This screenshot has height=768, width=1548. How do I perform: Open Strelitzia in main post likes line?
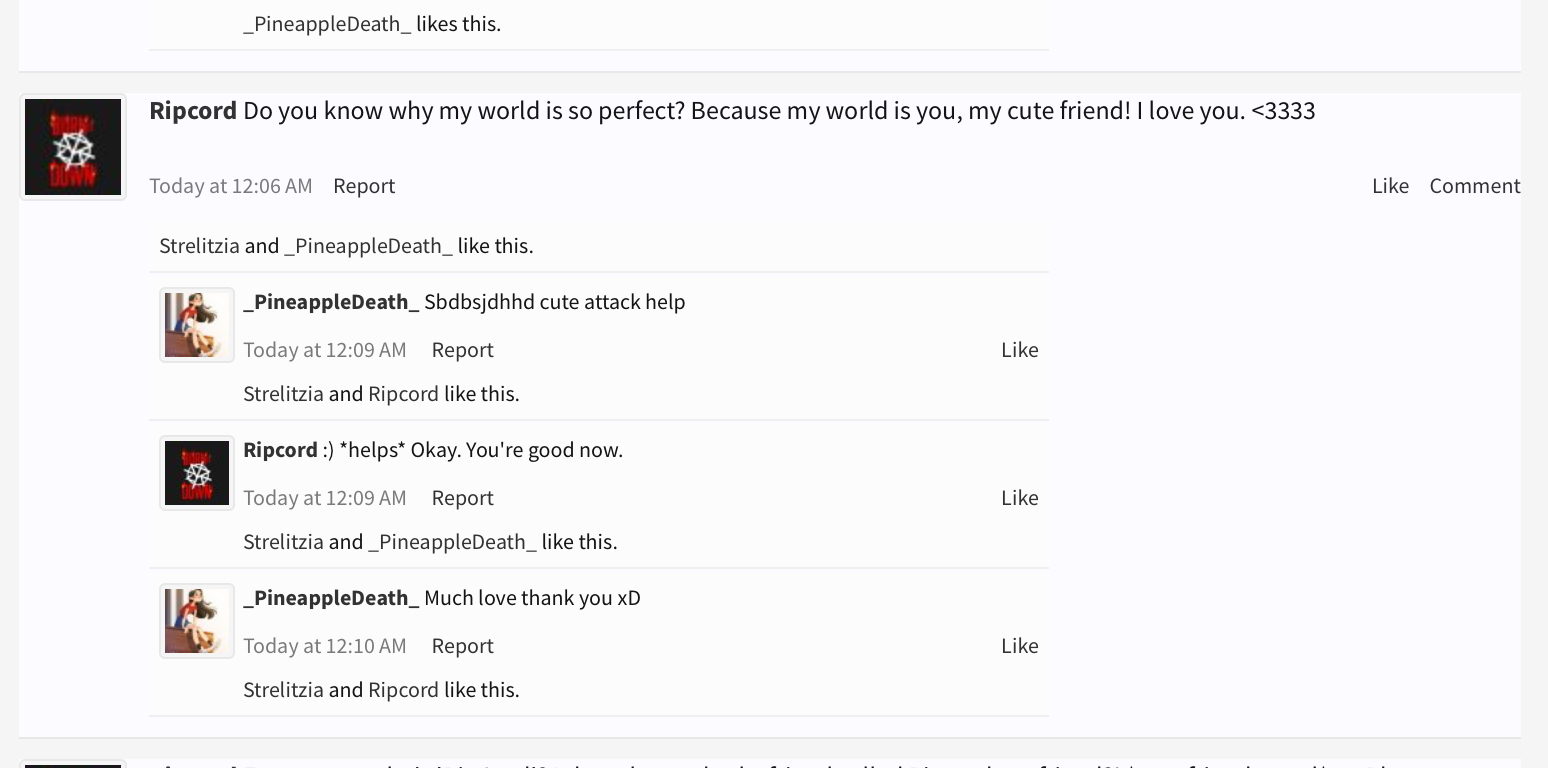(x=199, y=246)
